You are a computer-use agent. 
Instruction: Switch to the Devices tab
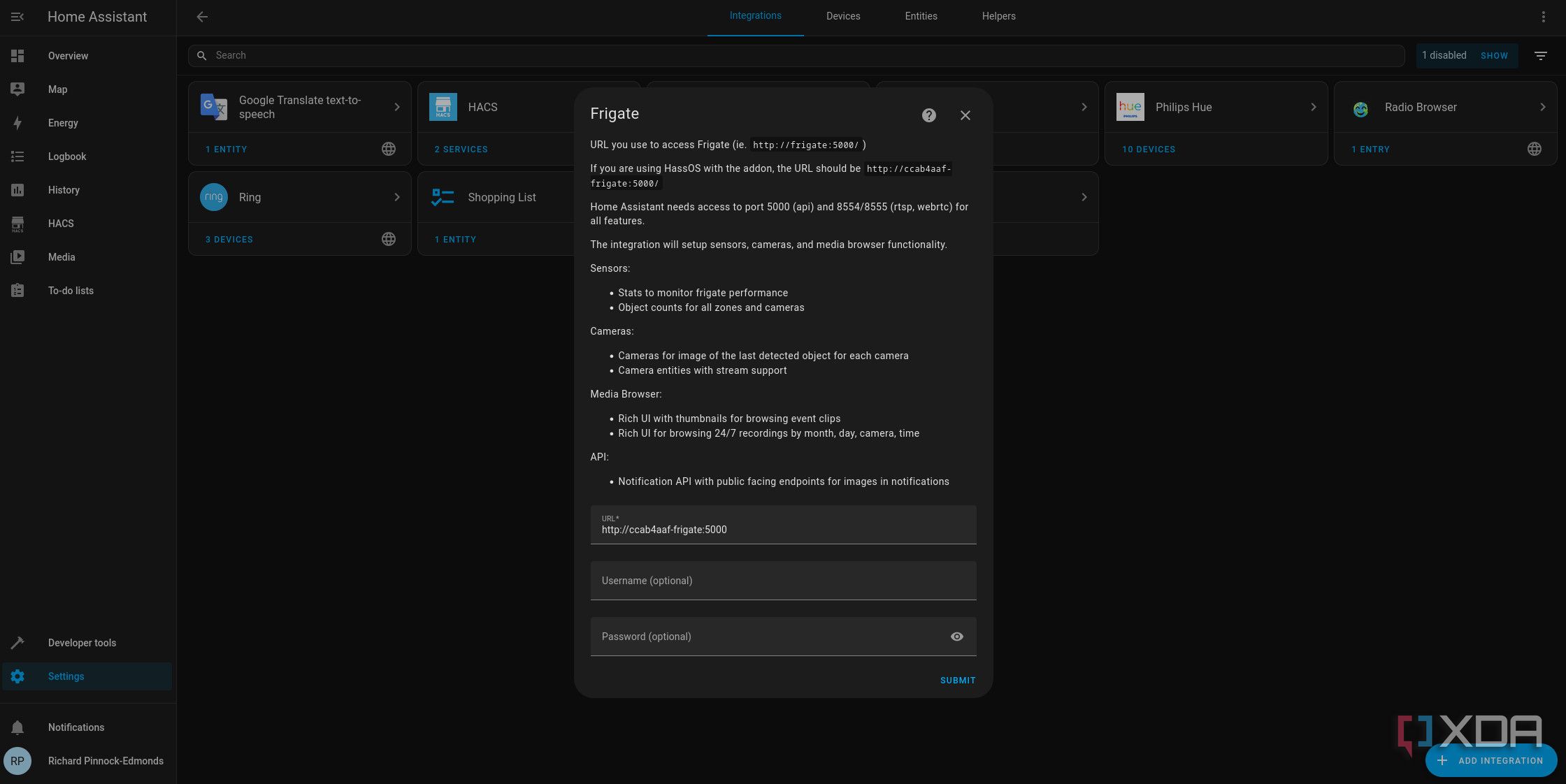pos(843,16)
